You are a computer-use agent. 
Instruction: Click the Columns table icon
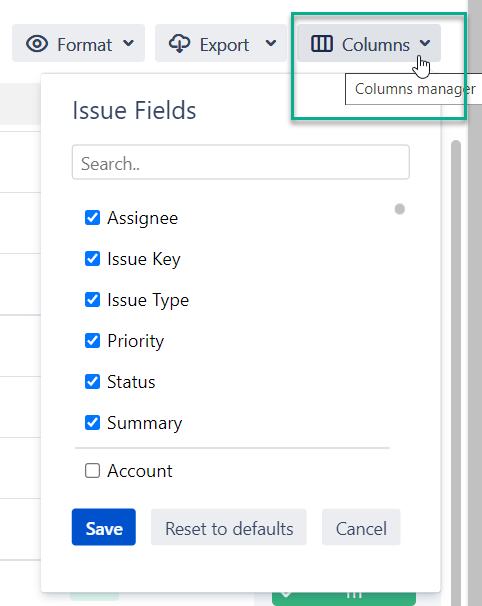[x=322, y=43]
